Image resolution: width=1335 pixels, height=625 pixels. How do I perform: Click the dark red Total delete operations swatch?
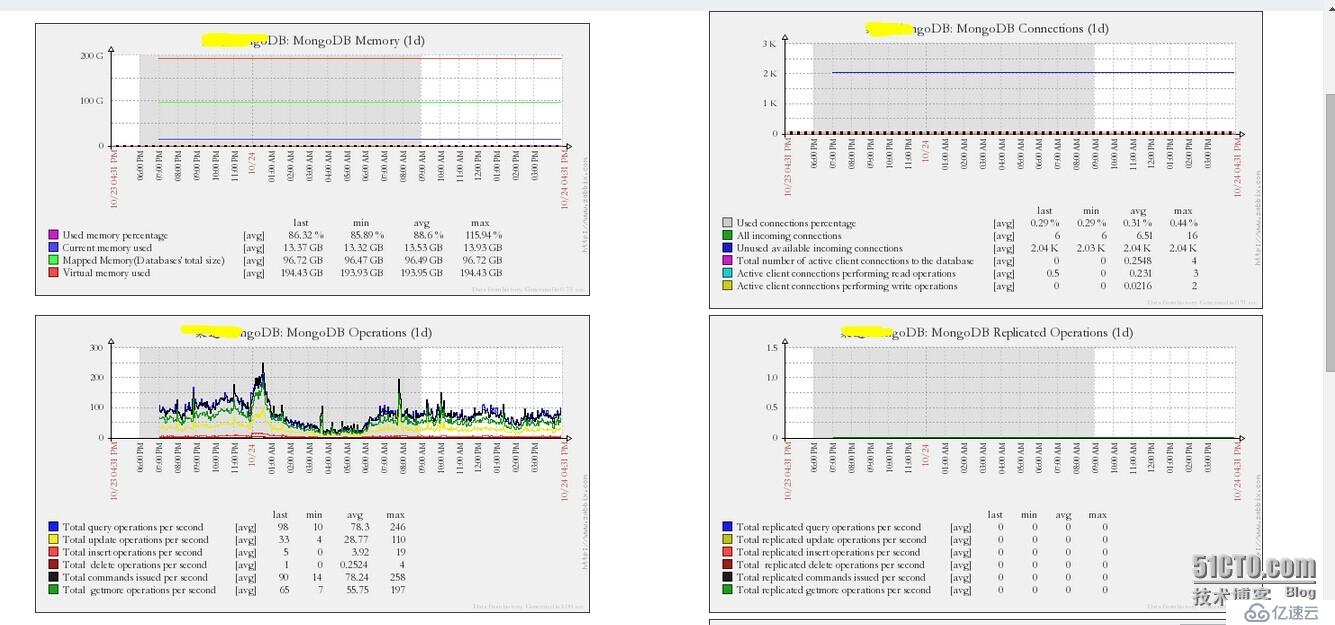coord(54,565)
